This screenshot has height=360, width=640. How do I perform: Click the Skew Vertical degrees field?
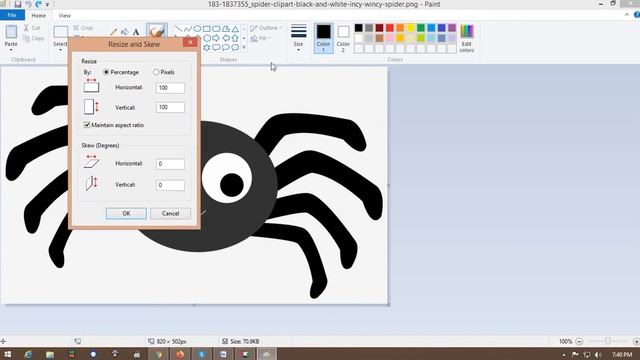(x=170, y=185)
